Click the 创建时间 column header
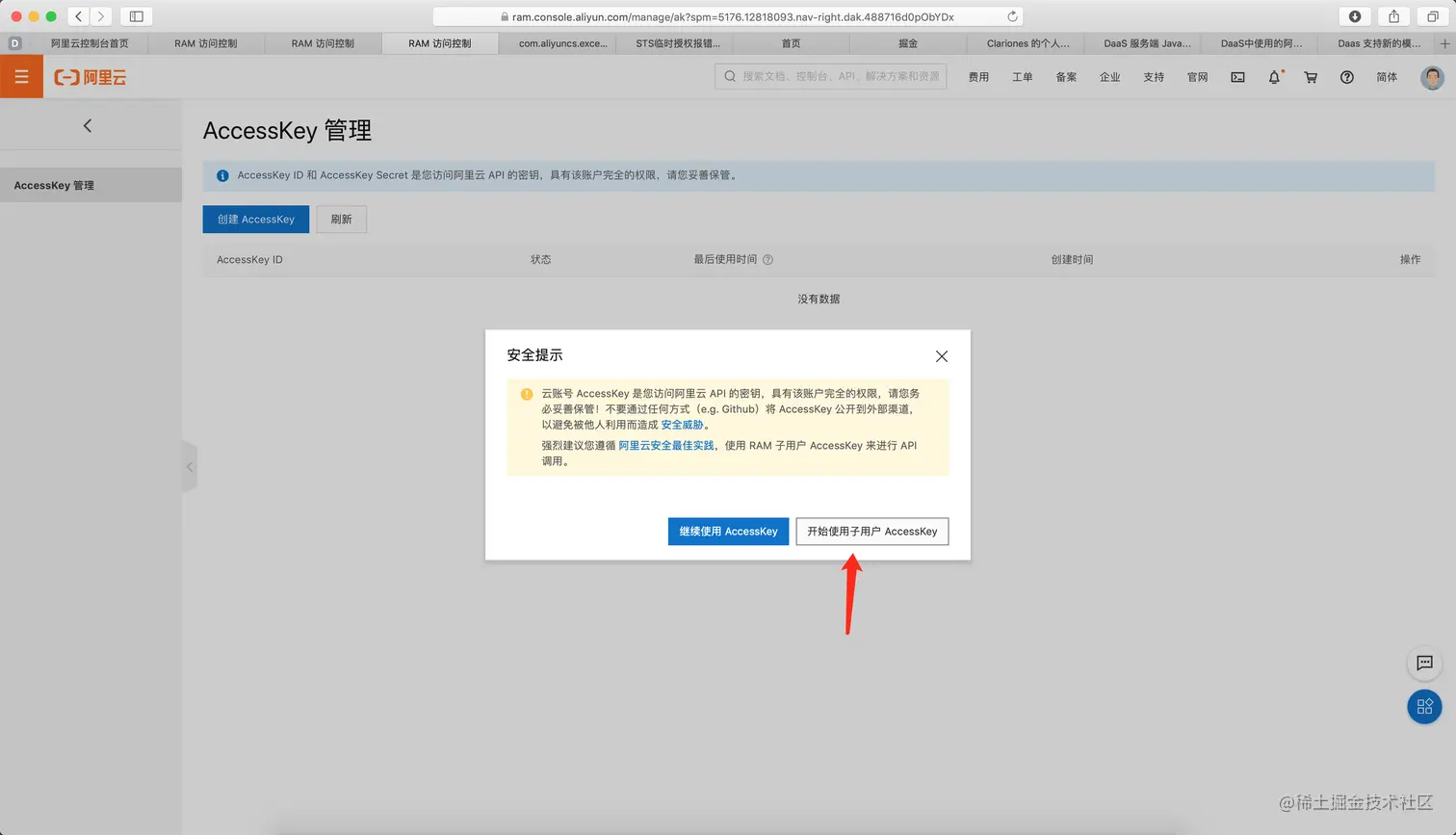The width and height of the screenshot is (1456, 835). (x=1072, y=260)
